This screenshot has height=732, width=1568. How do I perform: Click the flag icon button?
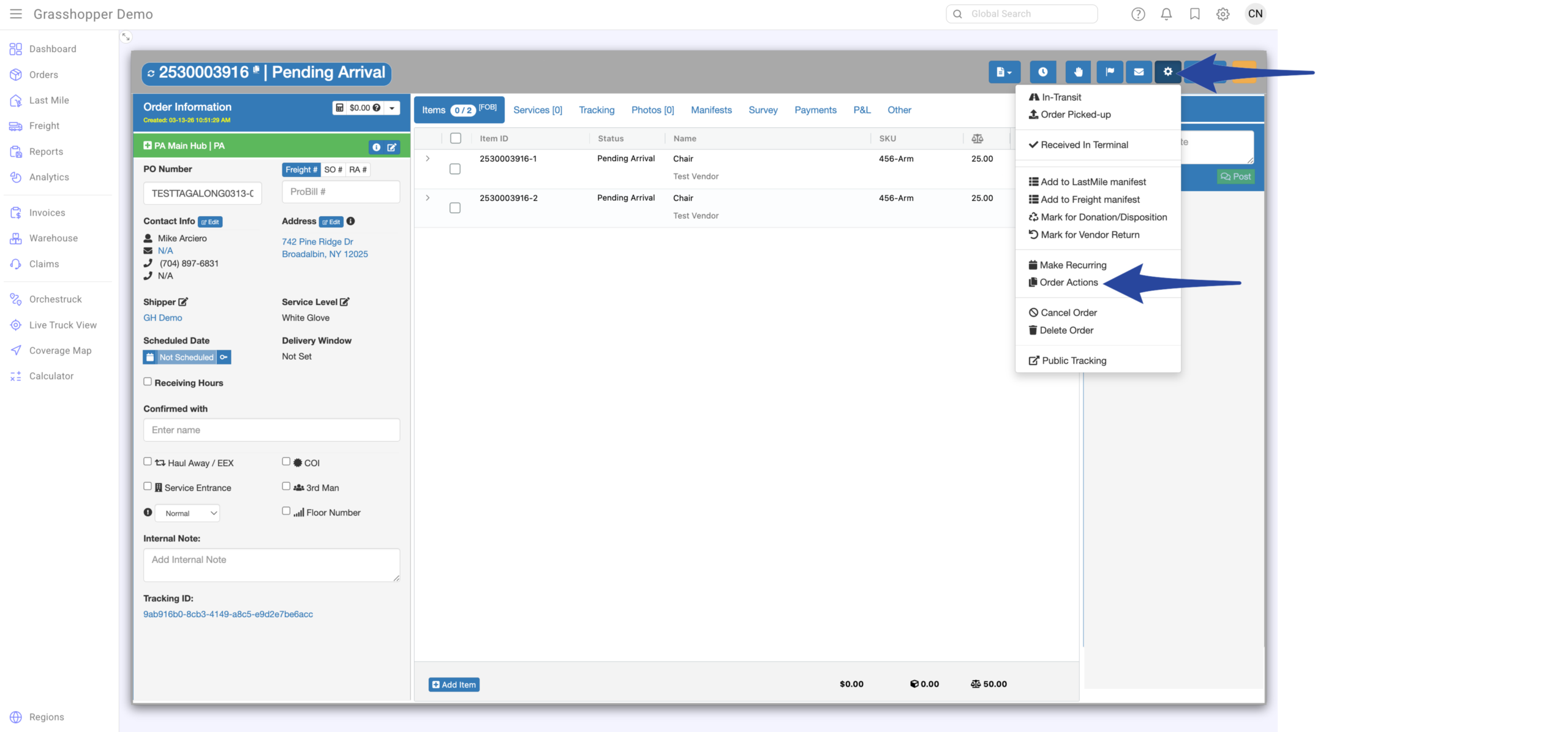point(1109,72)
